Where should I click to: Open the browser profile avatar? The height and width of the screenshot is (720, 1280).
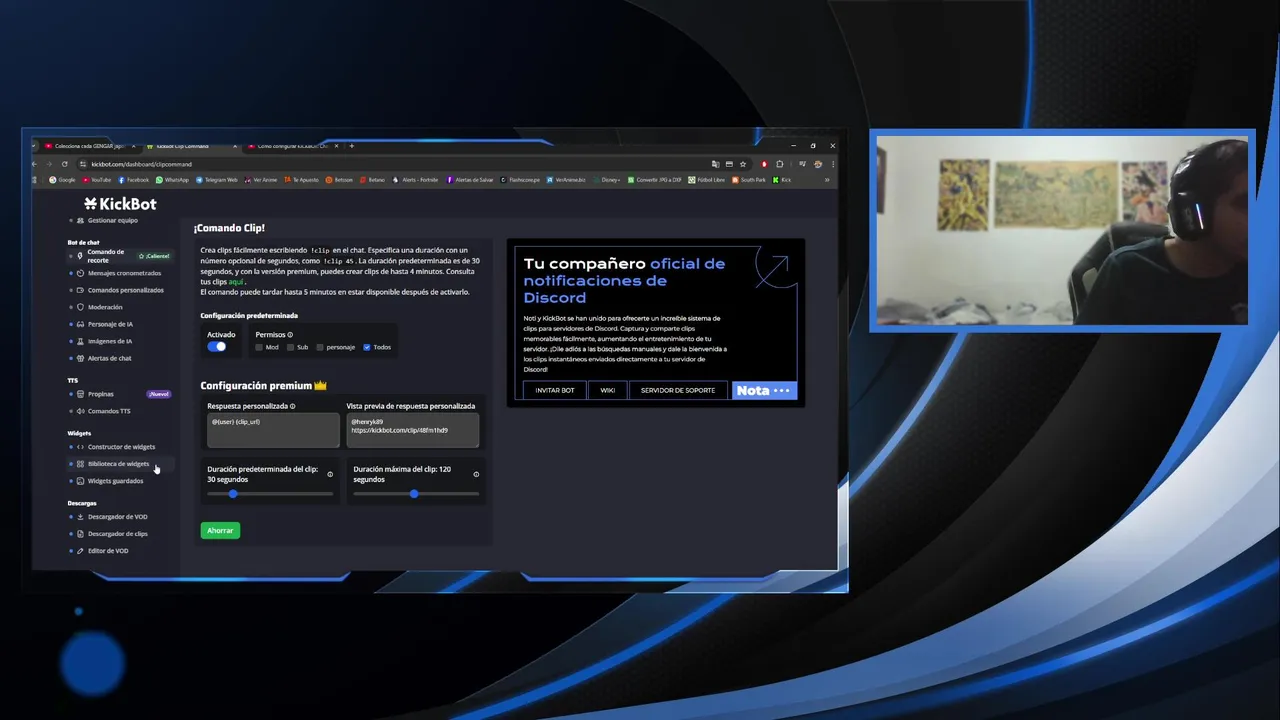tap(818, 164)
